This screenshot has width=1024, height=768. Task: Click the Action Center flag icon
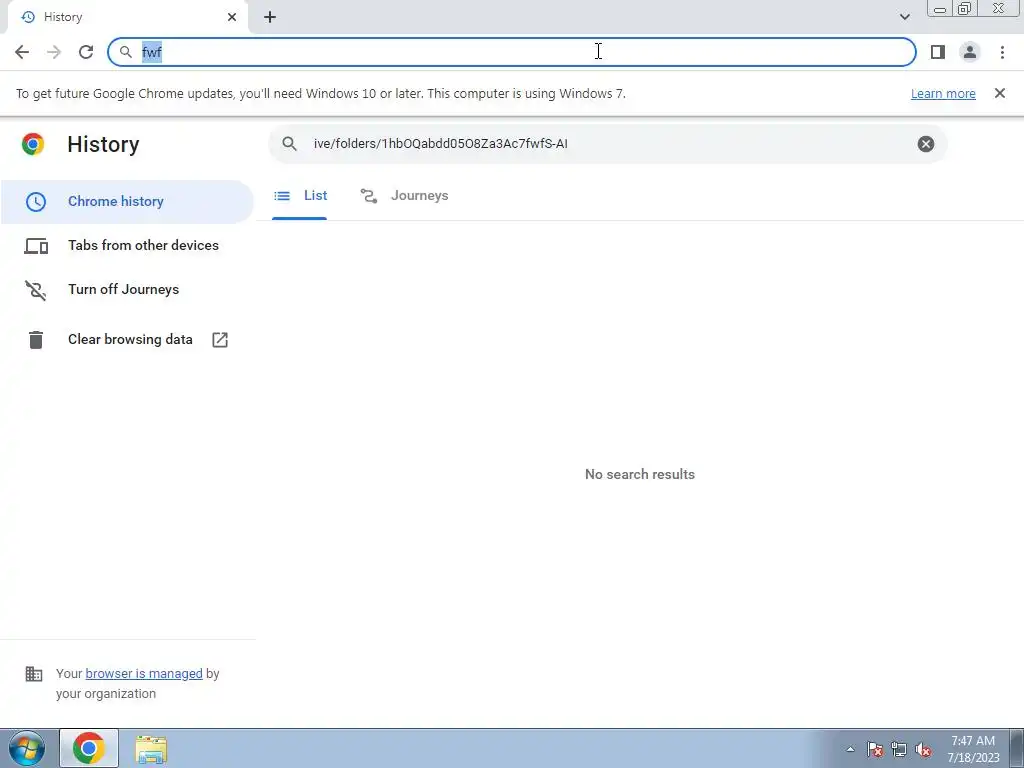click(x=874, y=749)
